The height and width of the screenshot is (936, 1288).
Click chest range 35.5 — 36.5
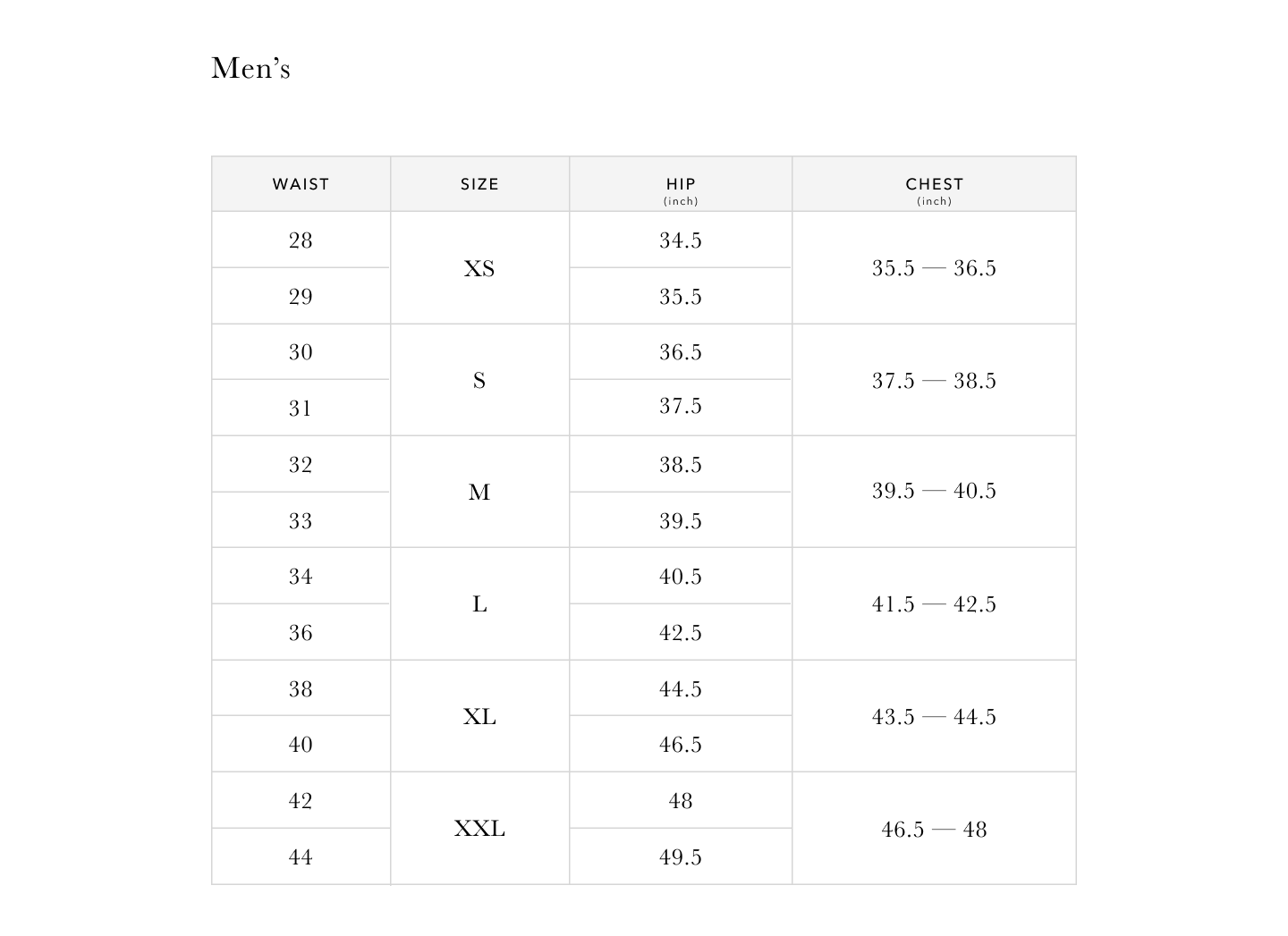point(934,268)
